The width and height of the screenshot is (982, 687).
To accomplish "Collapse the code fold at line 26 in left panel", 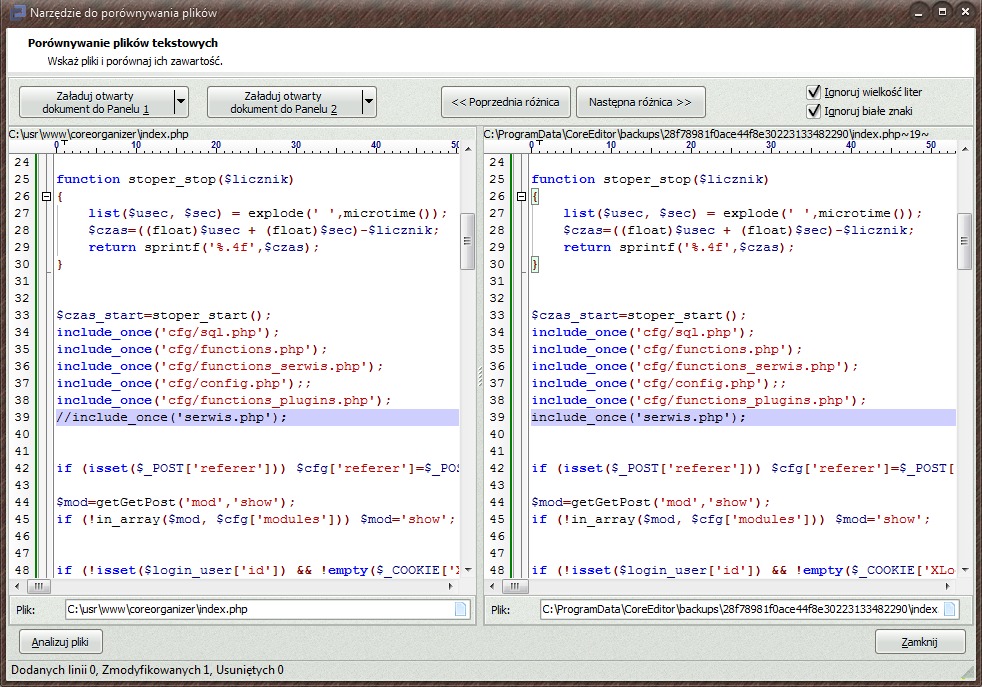I will pyautogui.click(x=46, y=196).
